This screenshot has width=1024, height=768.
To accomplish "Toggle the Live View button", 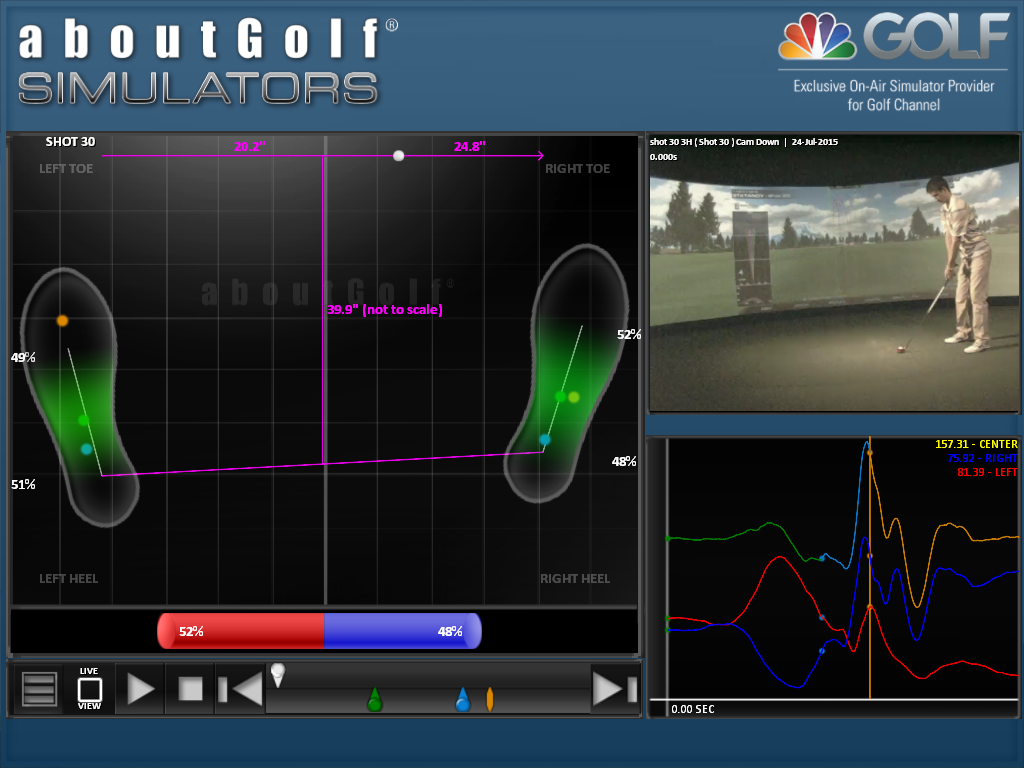I will click(89, 689).
